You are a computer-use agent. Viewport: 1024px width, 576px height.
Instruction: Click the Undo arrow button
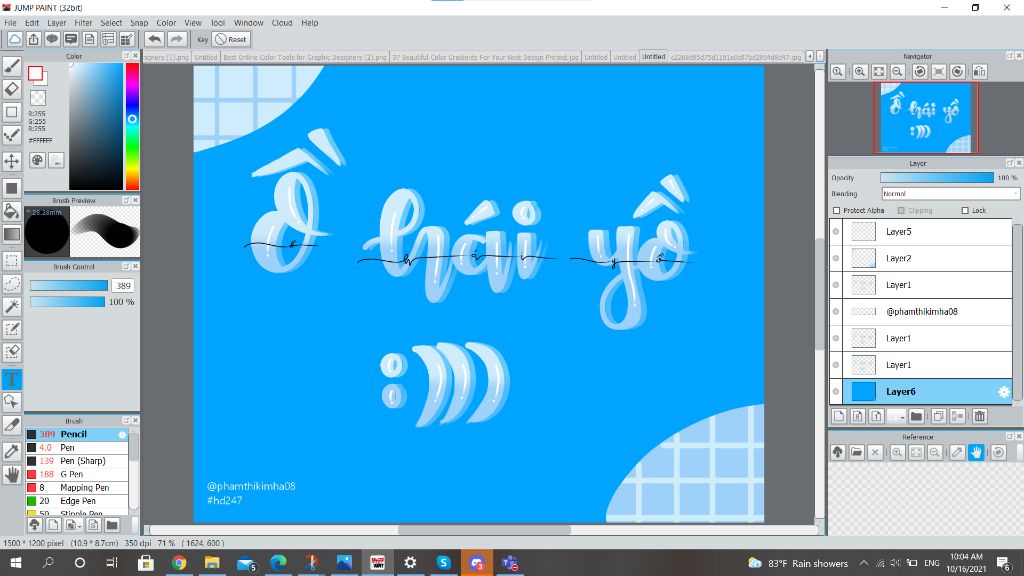[x=154, y=39]
